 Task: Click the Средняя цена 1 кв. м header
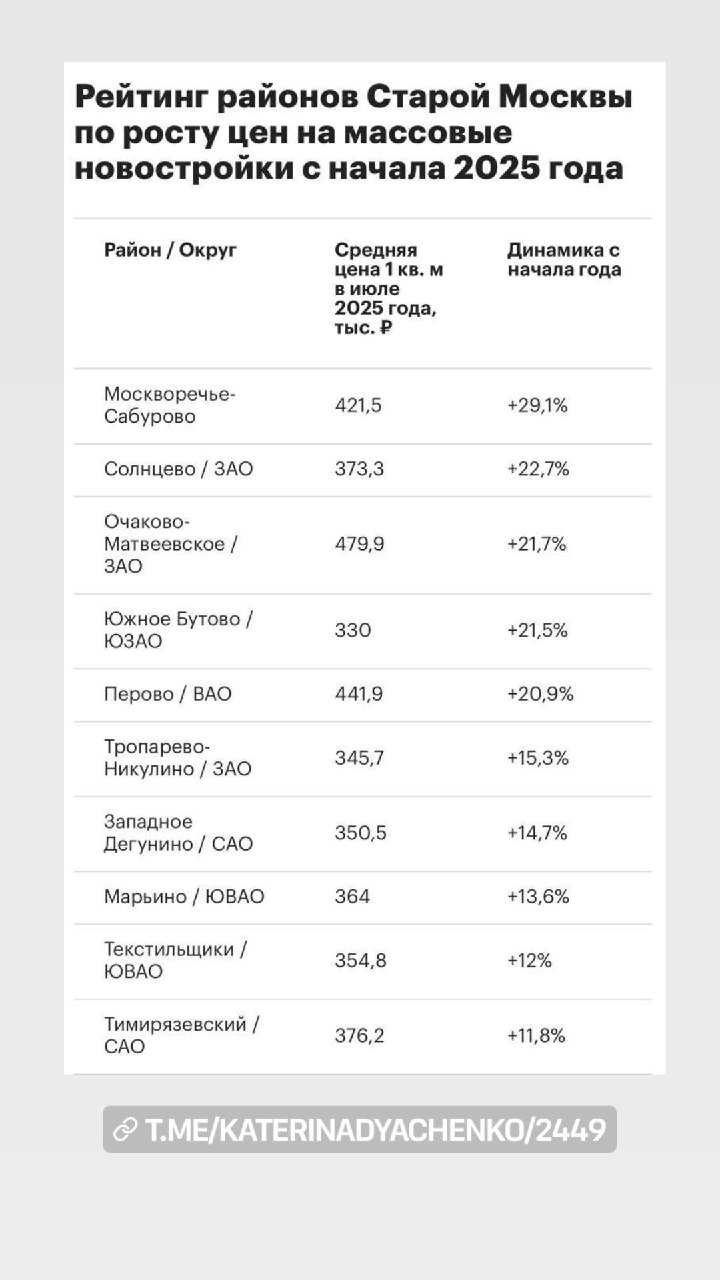pyautogui.click(x=390, y=290)
